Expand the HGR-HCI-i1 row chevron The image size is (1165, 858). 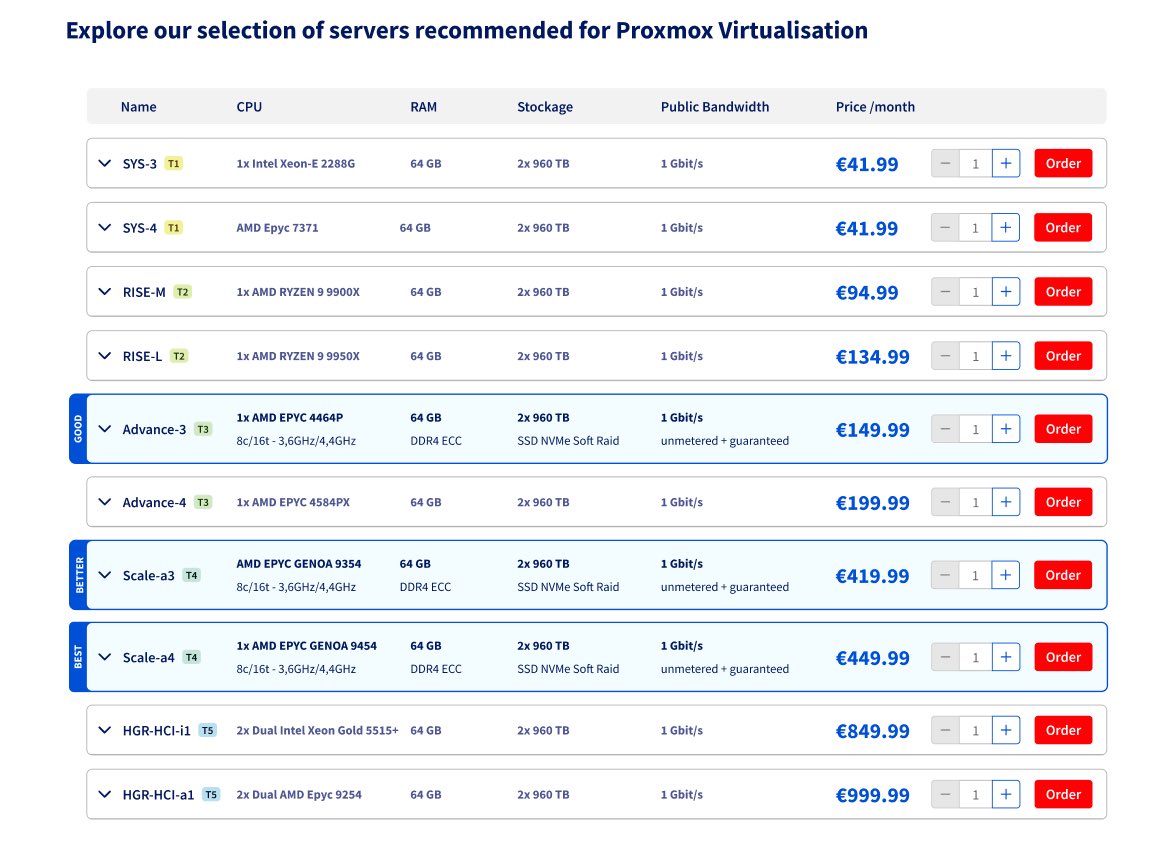[105, 730]
